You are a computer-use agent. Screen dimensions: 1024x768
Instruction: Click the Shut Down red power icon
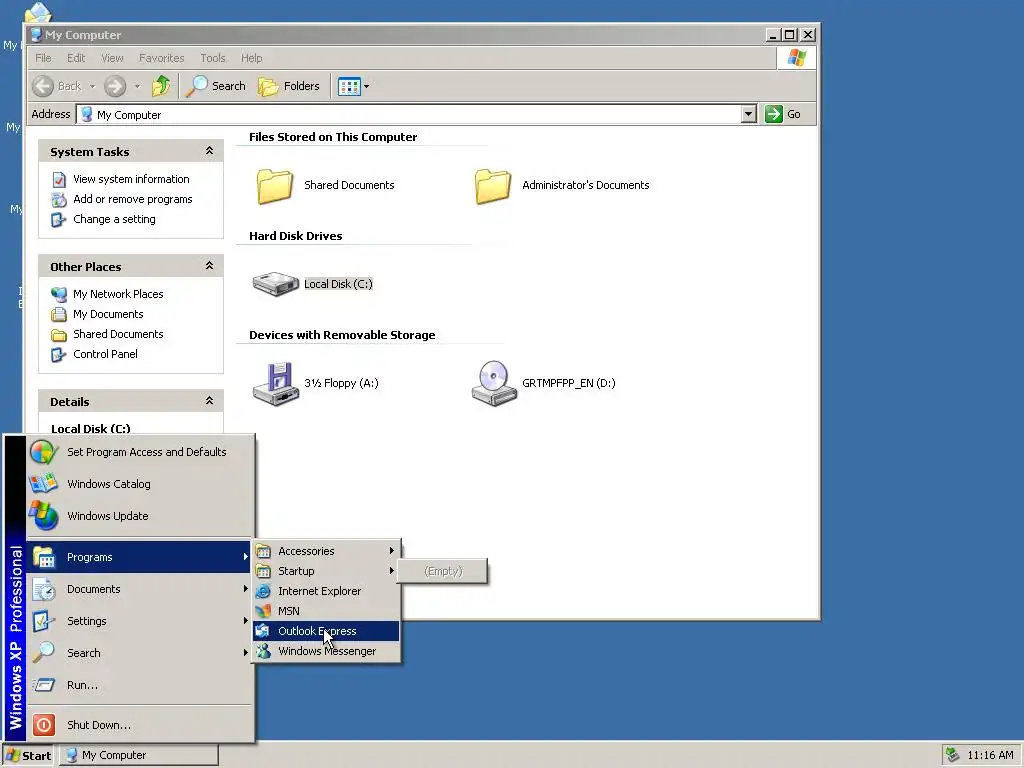pos(44,725)
